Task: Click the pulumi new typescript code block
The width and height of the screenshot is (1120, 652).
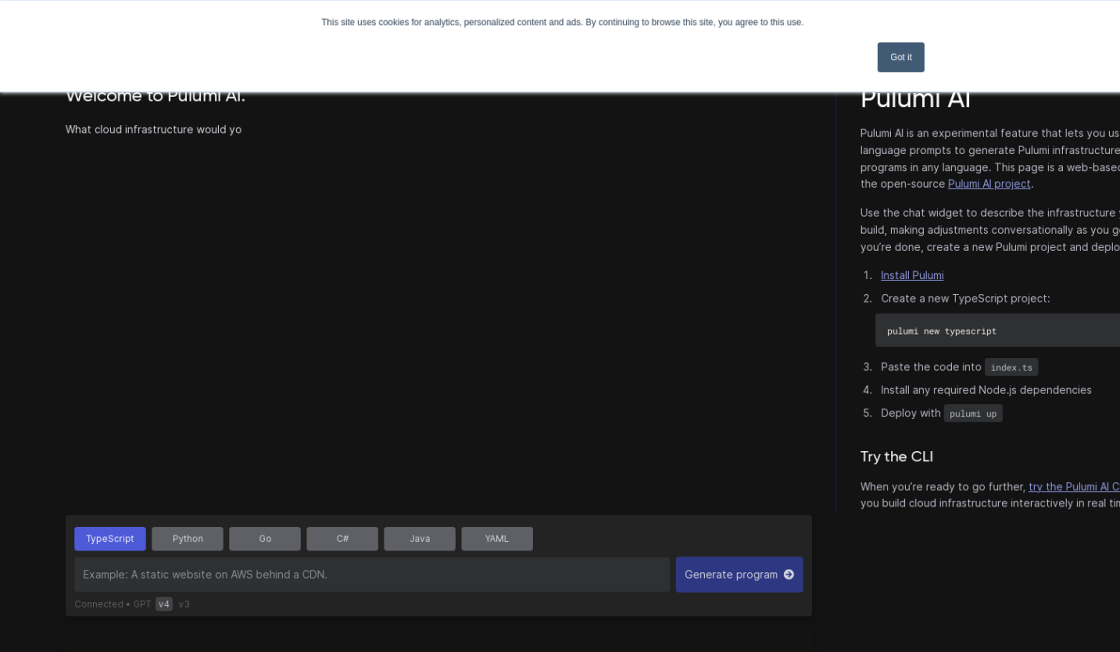Action: pos(996,331)
